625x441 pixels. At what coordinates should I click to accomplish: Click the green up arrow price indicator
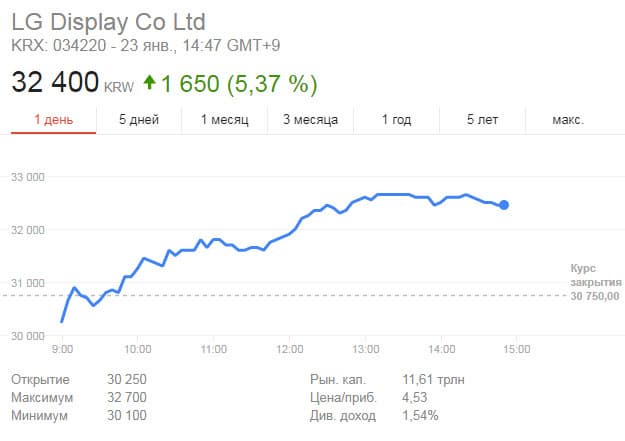150,81
